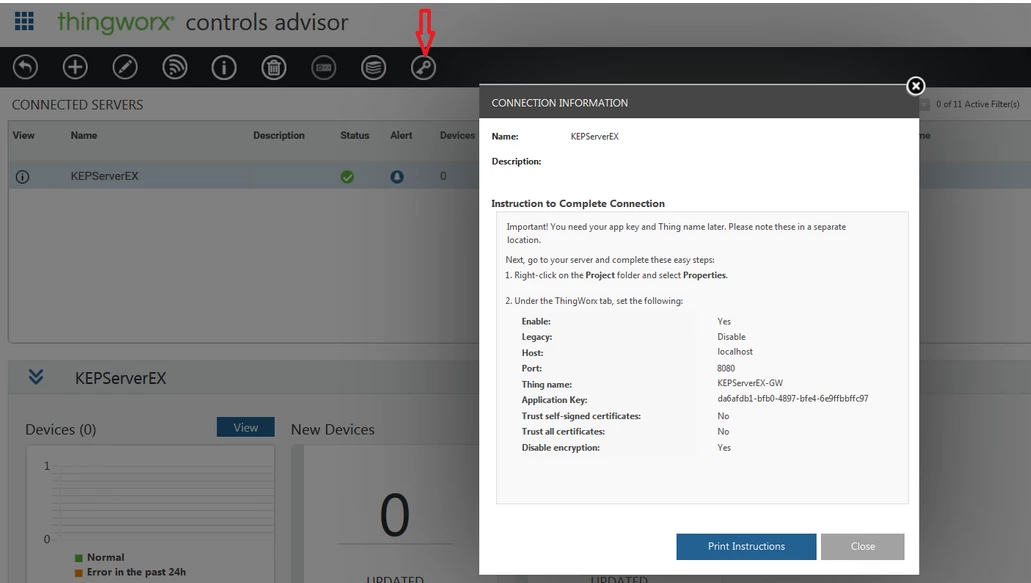Image resolution: width=1031 pixels, height=583 pixels.
Task: Click the Host value localhost
Action: click(734, 352)
